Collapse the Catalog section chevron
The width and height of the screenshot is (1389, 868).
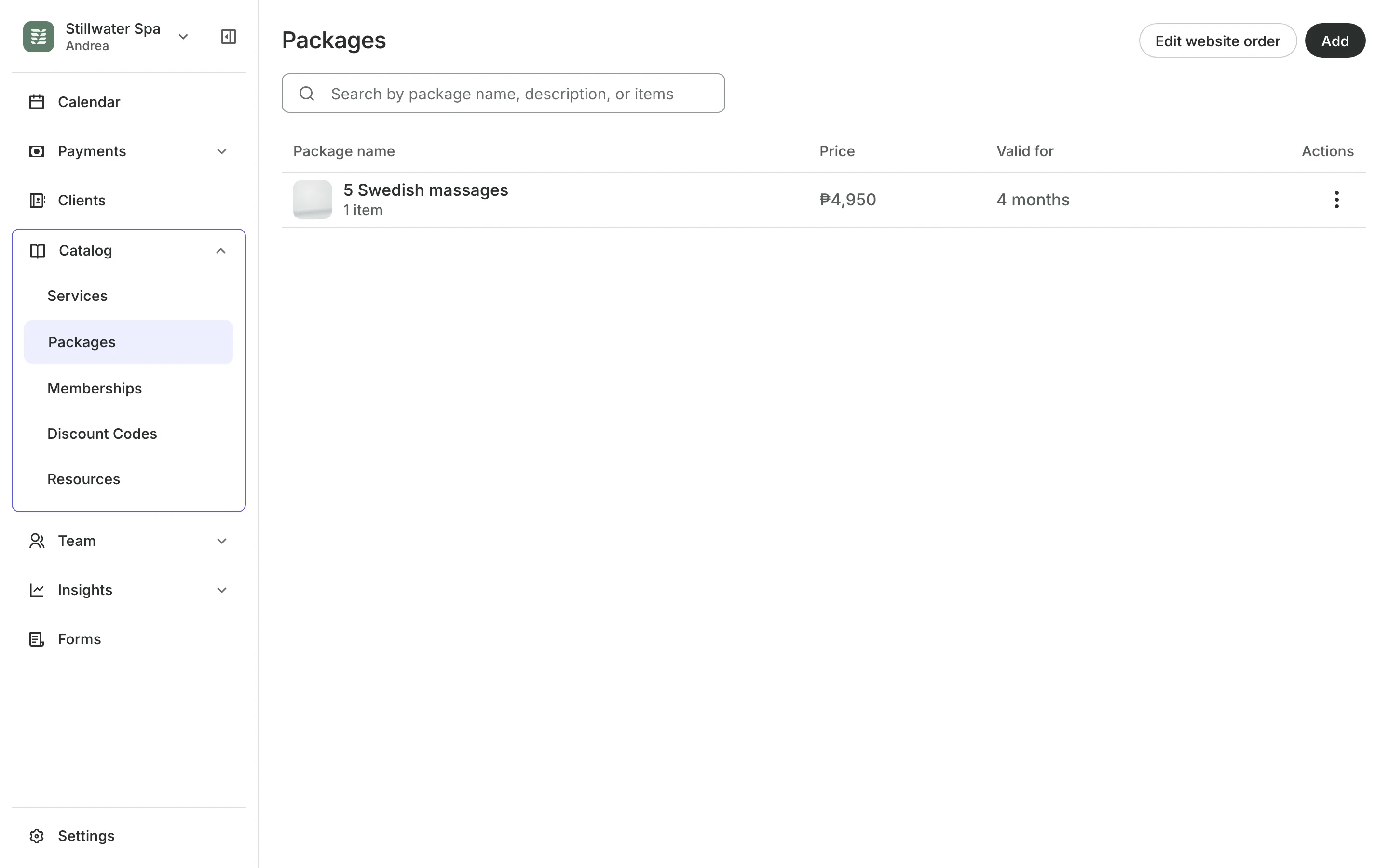pos(221,251)
